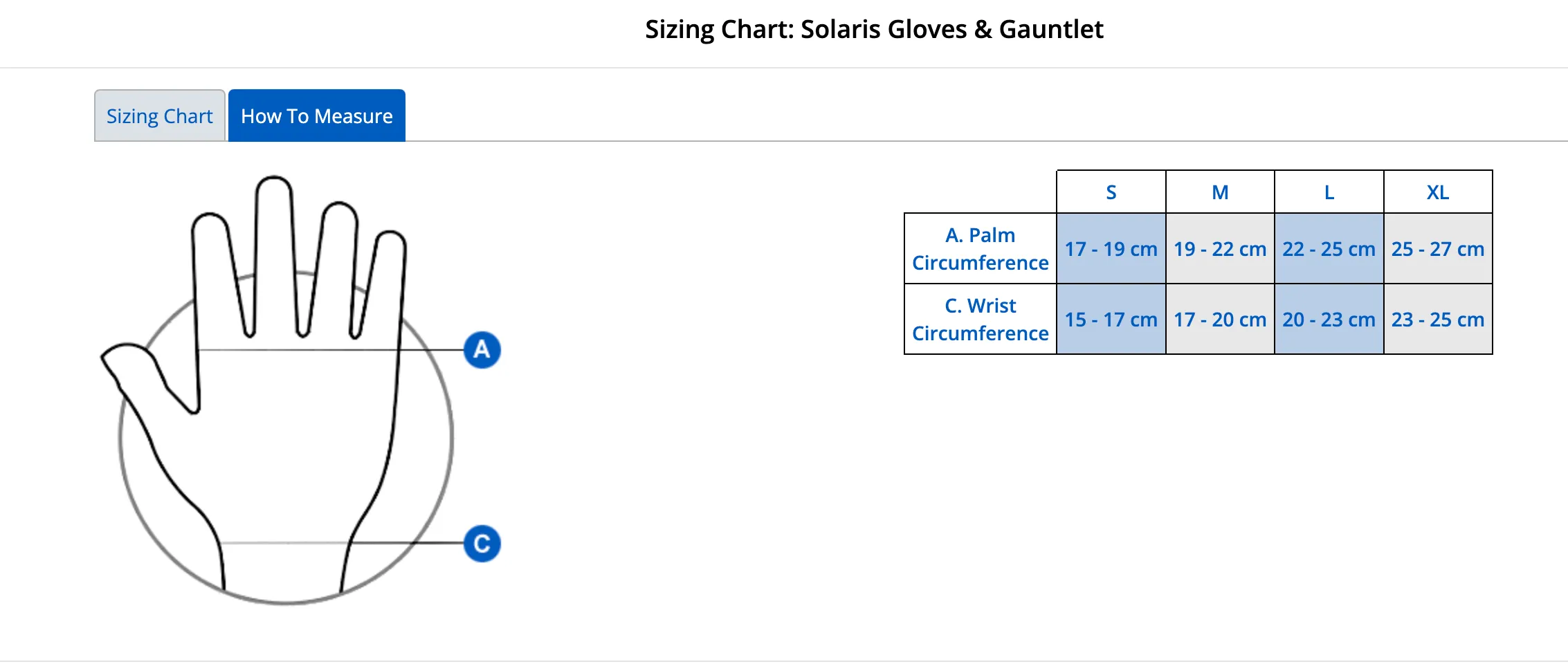Click the M size column header

click(1220, 192)
